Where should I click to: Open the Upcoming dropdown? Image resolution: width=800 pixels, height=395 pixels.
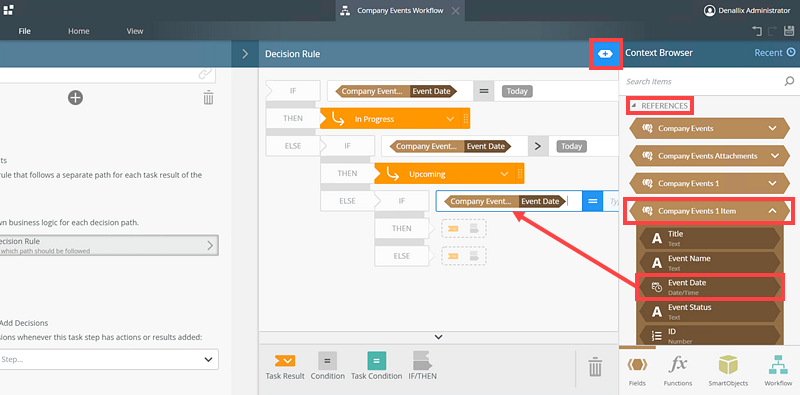click(x=505, y=174)
